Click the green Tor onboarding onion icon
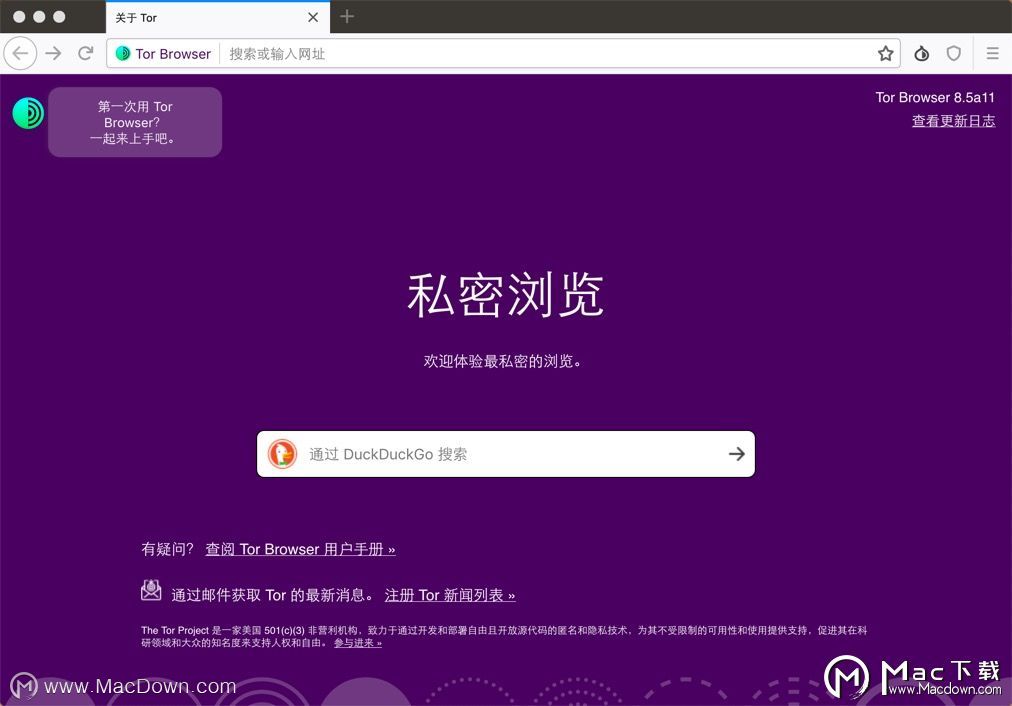This screenshot has height=706, width=1012. tap(28, 113)
